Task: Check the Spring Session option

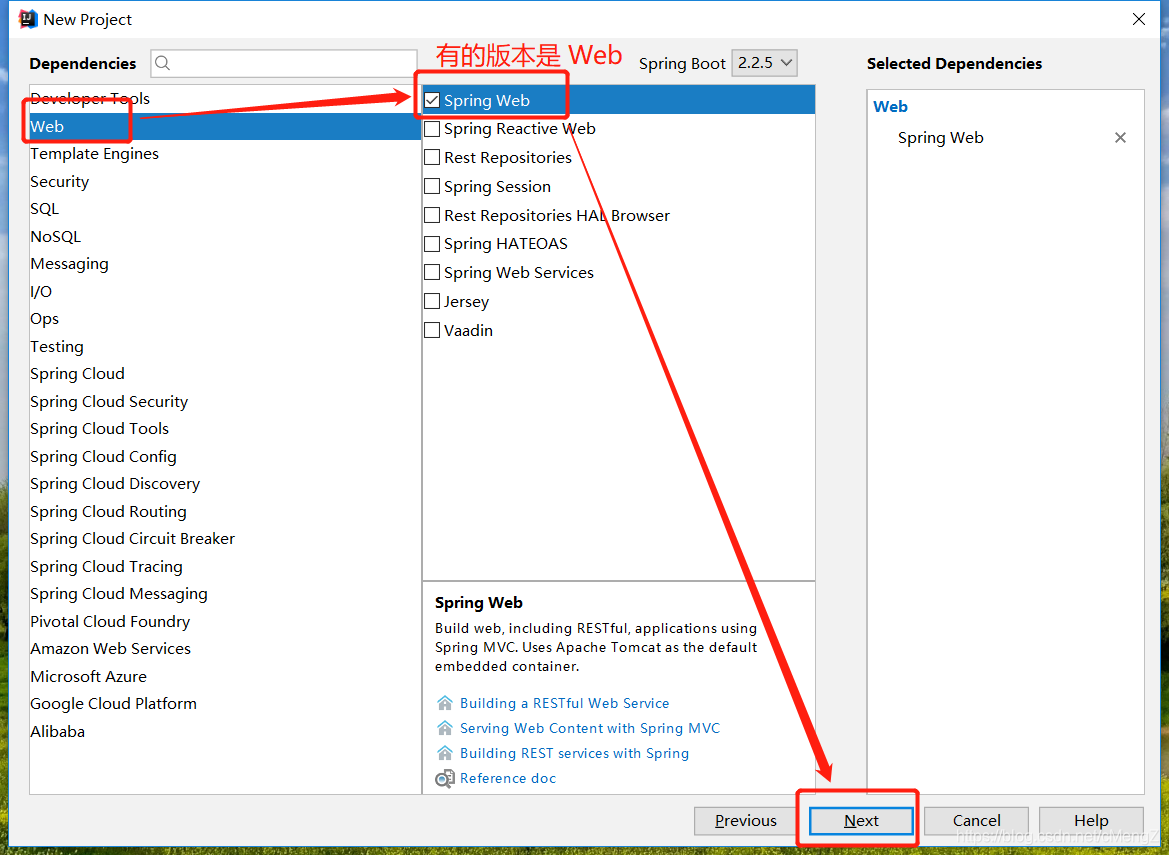Action: [432, 186]
